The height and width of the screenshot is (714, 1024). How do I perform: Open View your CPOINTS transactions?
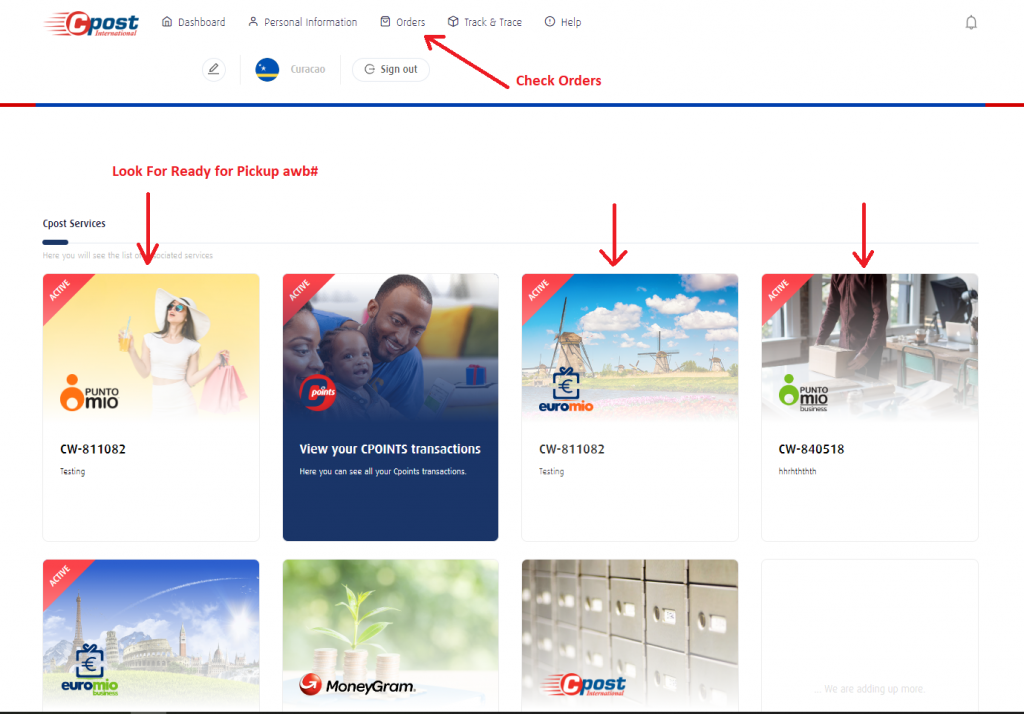390,449
